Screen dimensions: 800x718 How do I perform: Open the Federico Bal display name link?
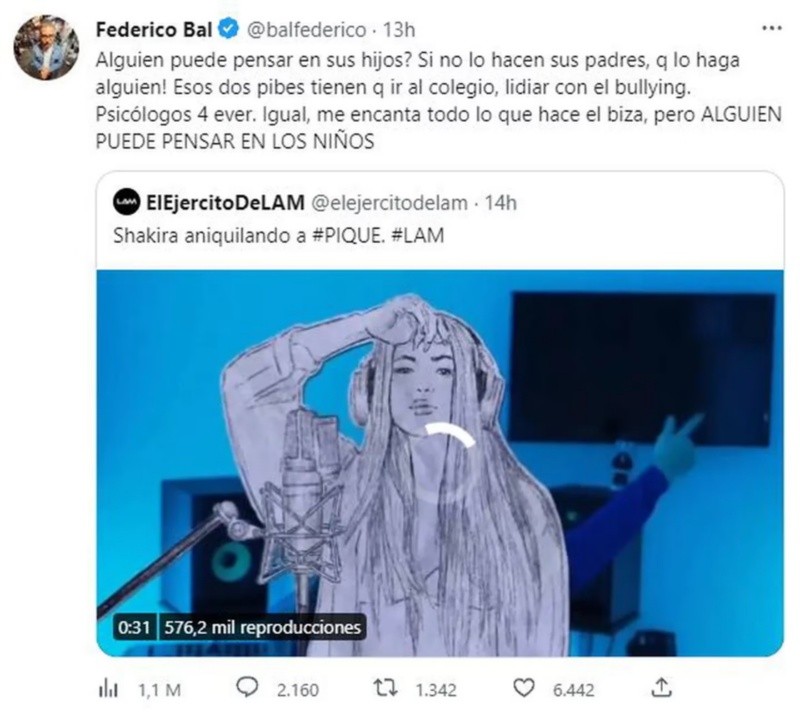click(x=154, y=30)
